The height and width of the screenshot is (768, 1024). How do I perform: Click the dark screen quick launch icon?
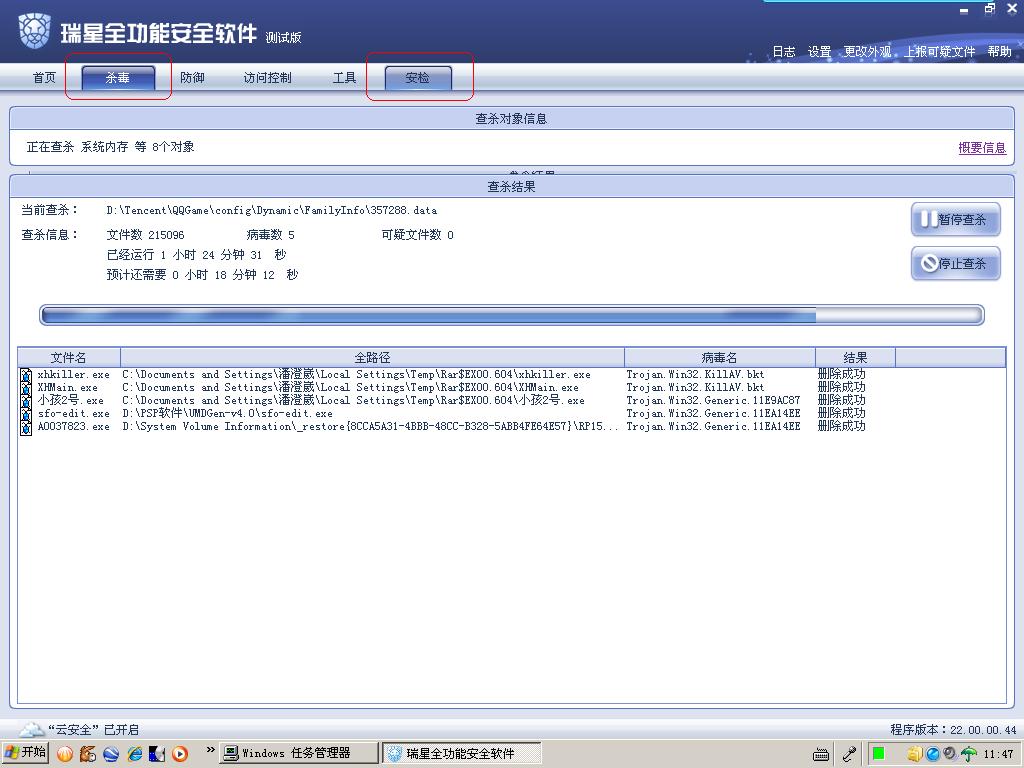[x=157, y=754]
